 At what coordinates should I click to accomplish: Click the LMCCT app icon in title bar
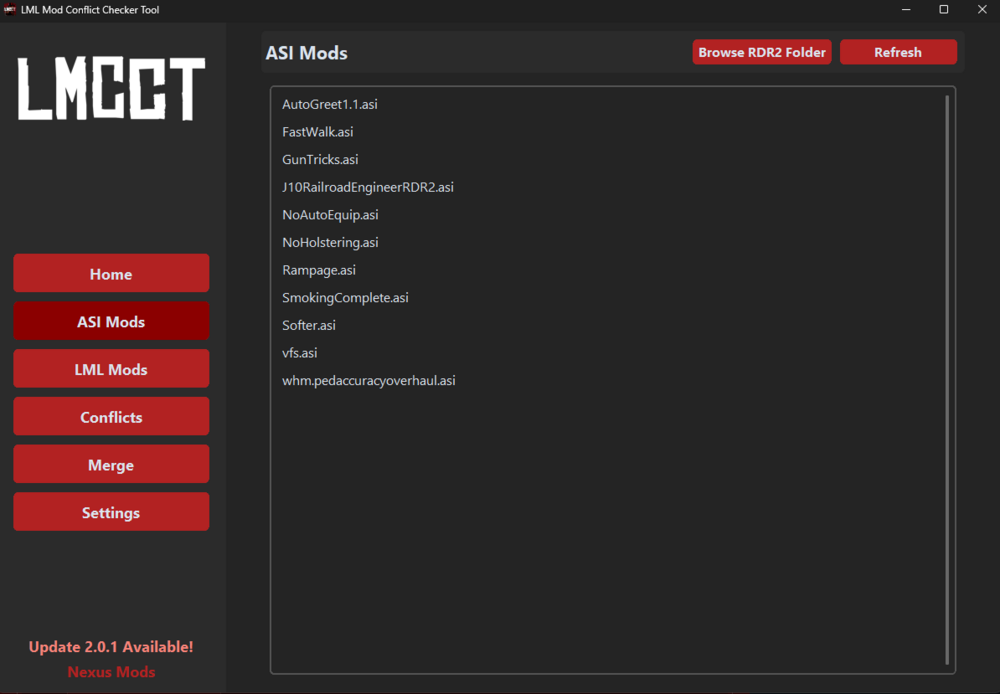pyautogui.click(x=10, y=10)
